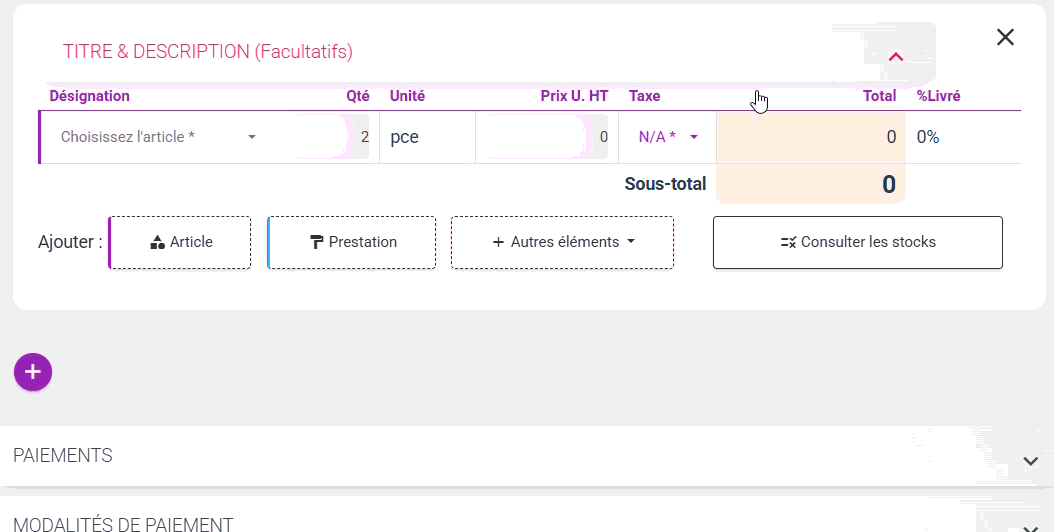Click the Sous-total amount box
Image resolution: width=1054 pixels, height=532 pixels.
(810, 184)
